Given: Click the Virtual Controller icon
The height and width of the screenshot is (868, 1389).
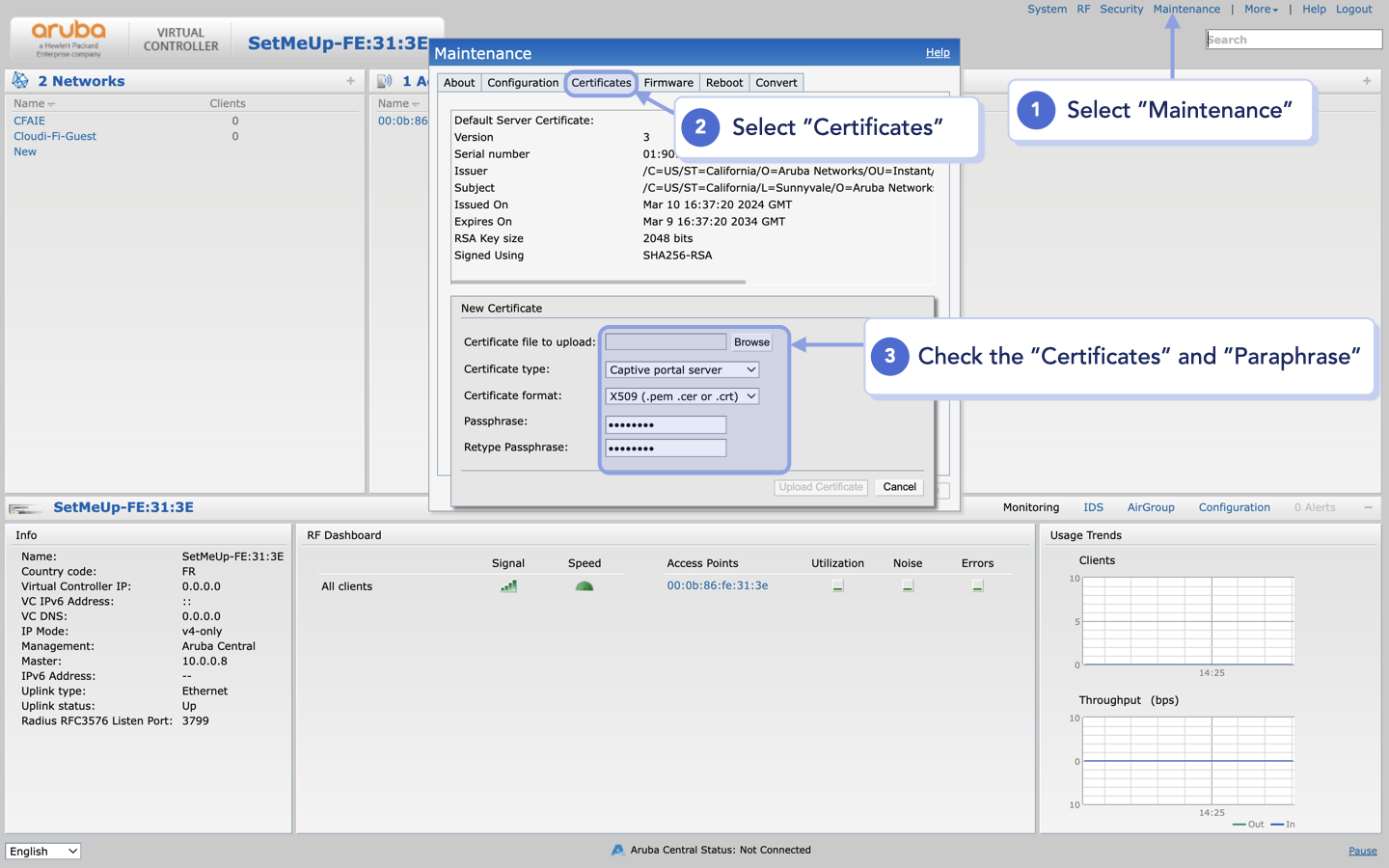Looking at the screenshot, I should 178,37.
